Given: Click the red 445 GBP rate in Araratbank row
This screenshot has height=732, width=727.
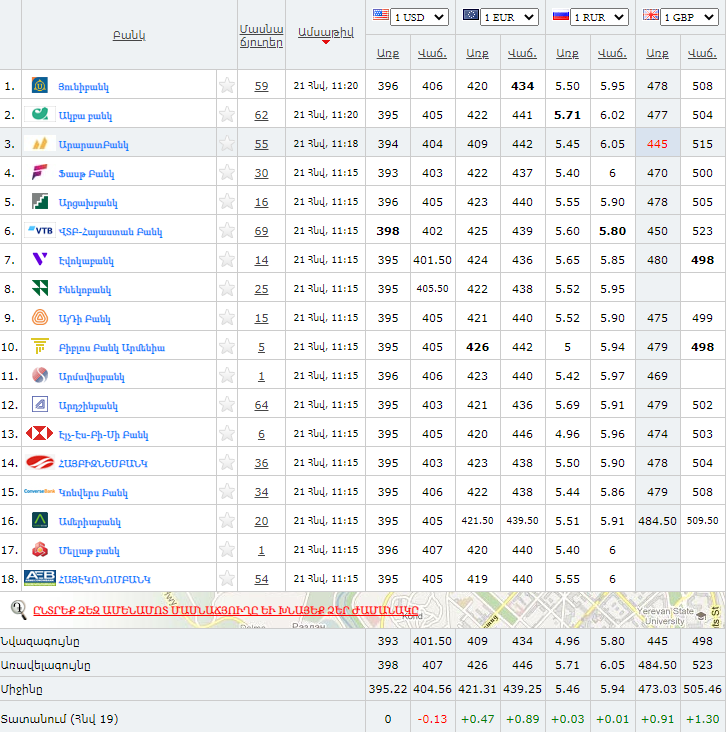Looking at the screenshot, I should (657, 144).
